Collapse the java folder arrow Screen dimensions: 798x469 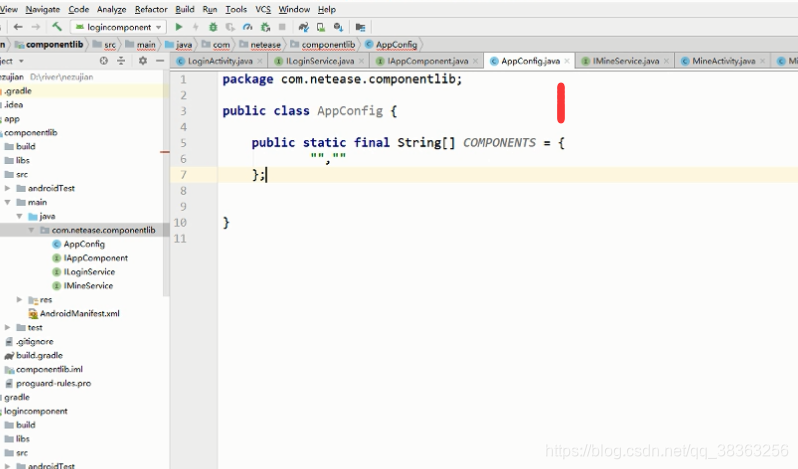click(x=19, y=216)
